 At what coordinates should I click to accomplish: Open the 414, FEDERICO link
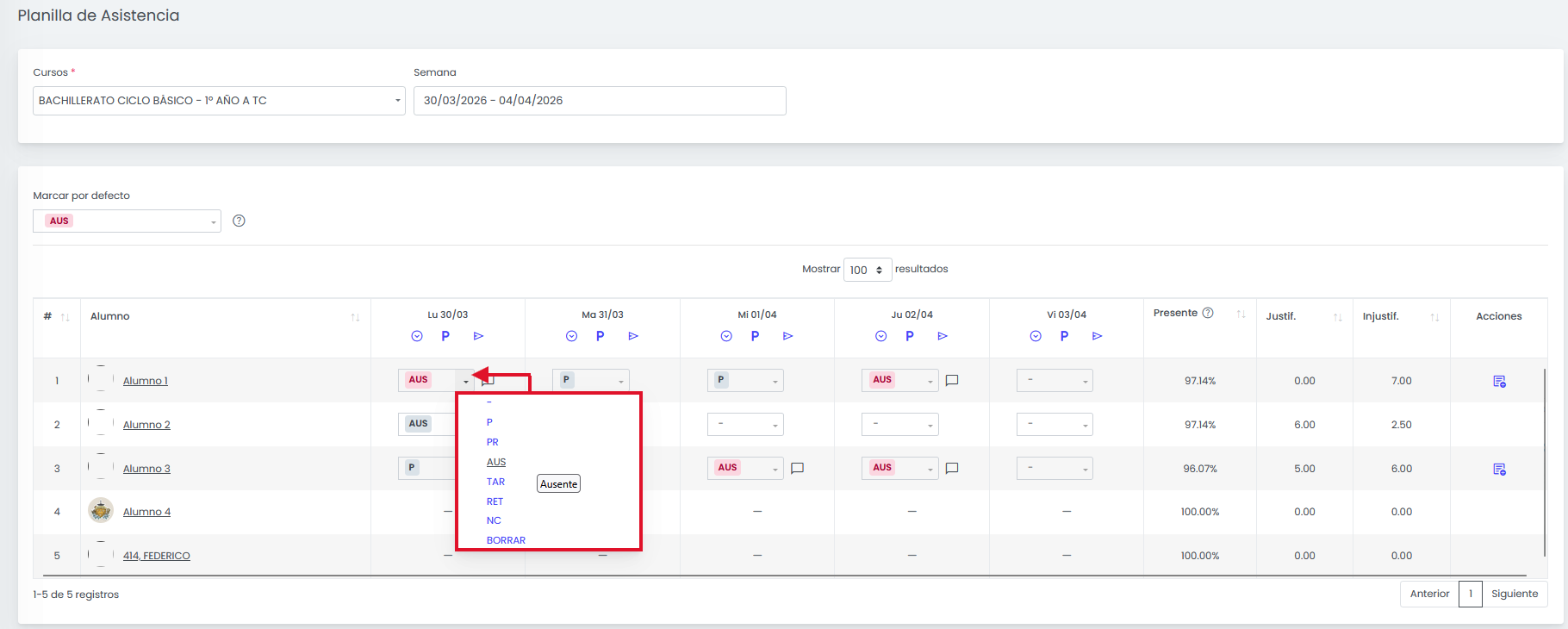[x=157, y=556]
